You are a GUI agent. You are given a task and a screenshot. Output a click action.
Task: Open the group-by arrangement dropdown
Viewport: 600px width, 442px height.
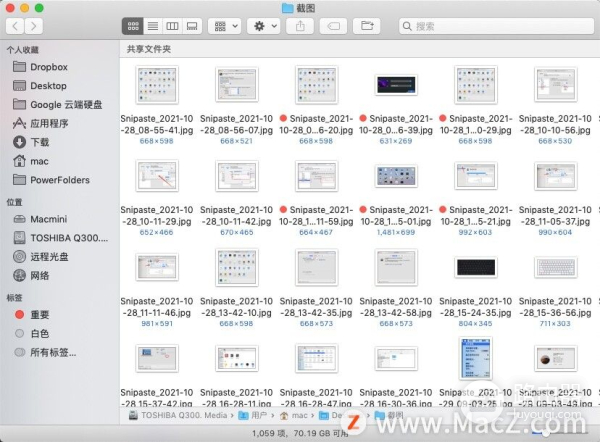click(225, 26)
